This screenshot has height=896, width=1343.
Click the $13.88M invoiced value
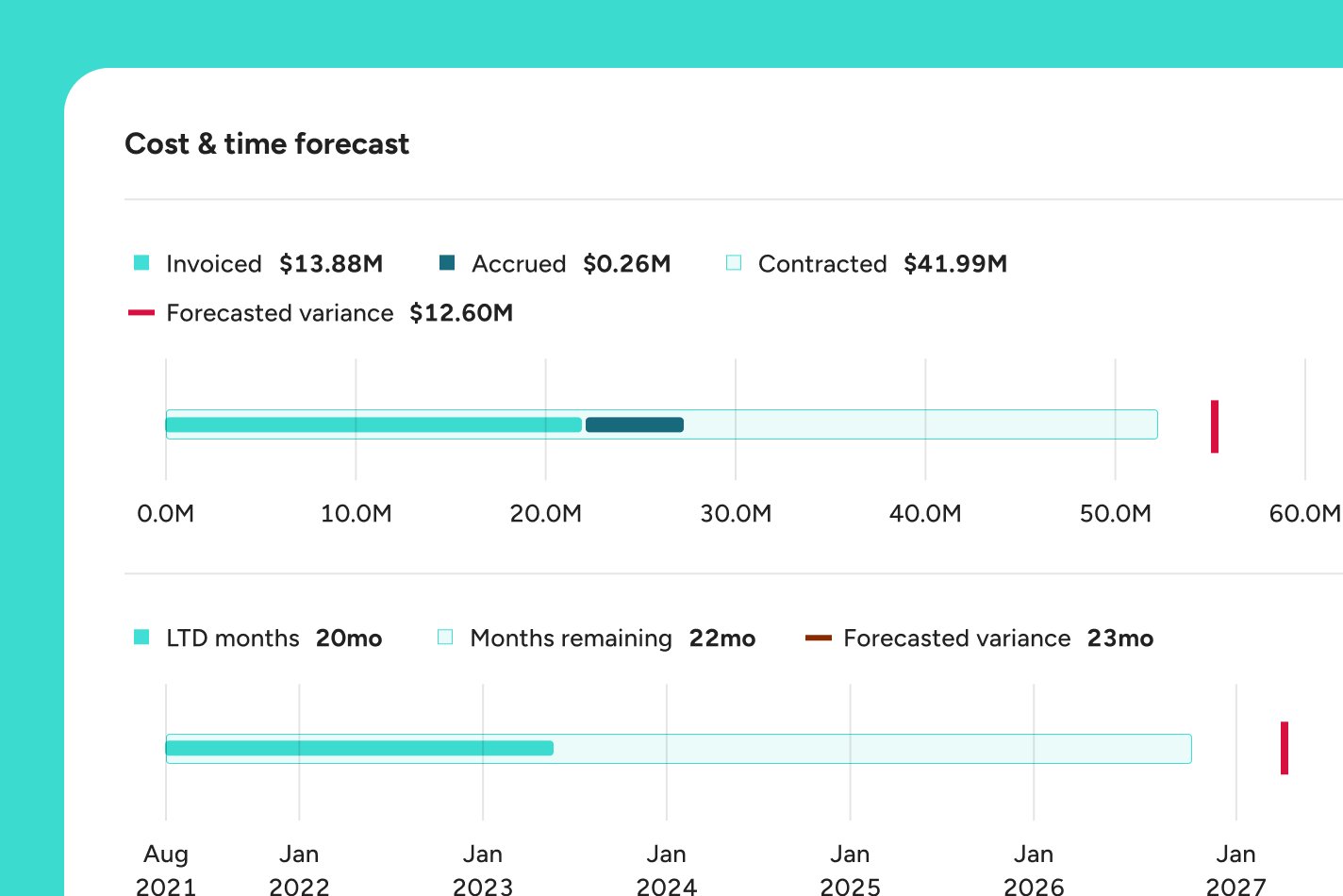pyautogui.click(x=331, y=264)
